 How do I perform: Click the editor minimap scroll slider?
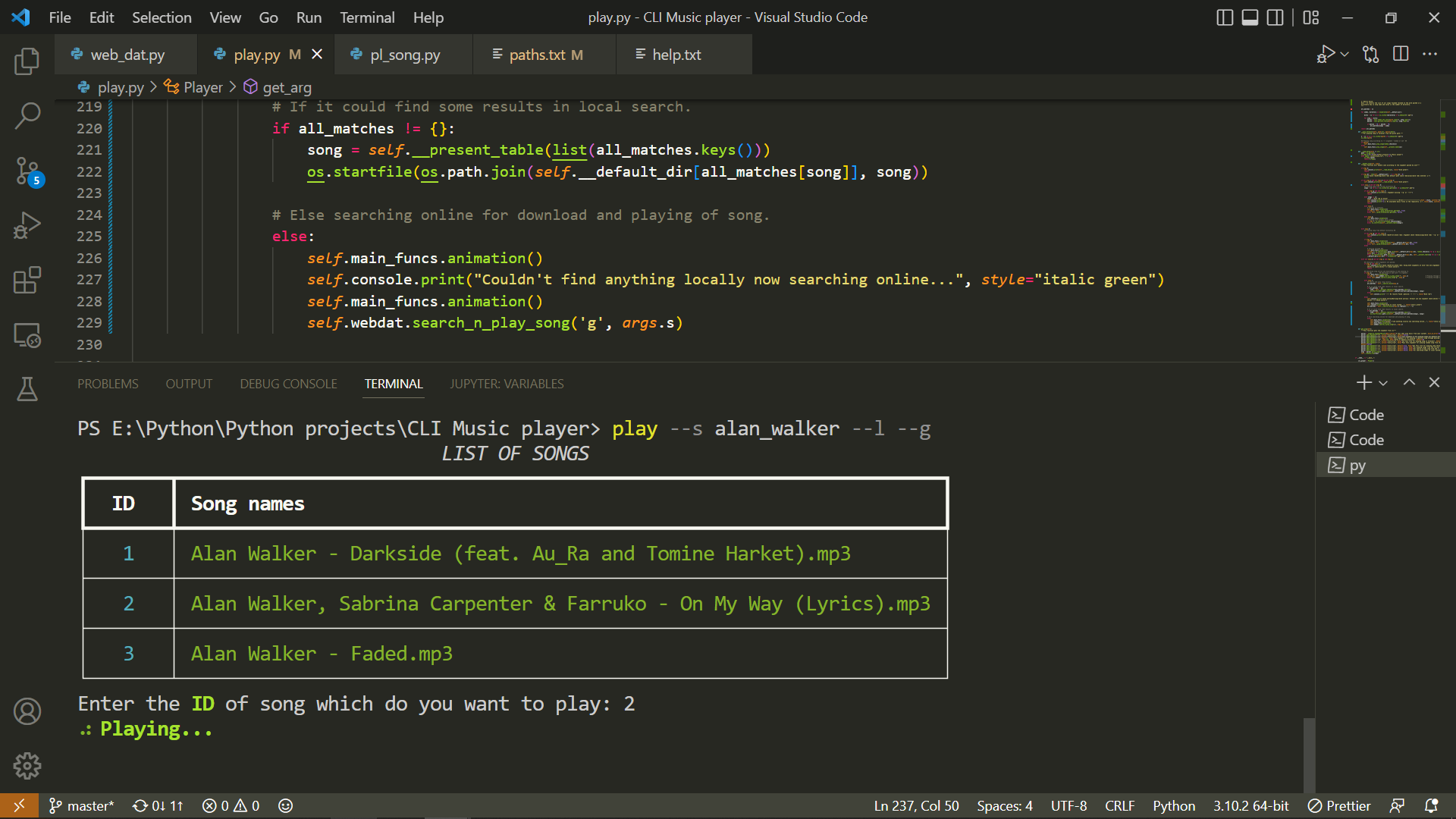[1447, 315]
